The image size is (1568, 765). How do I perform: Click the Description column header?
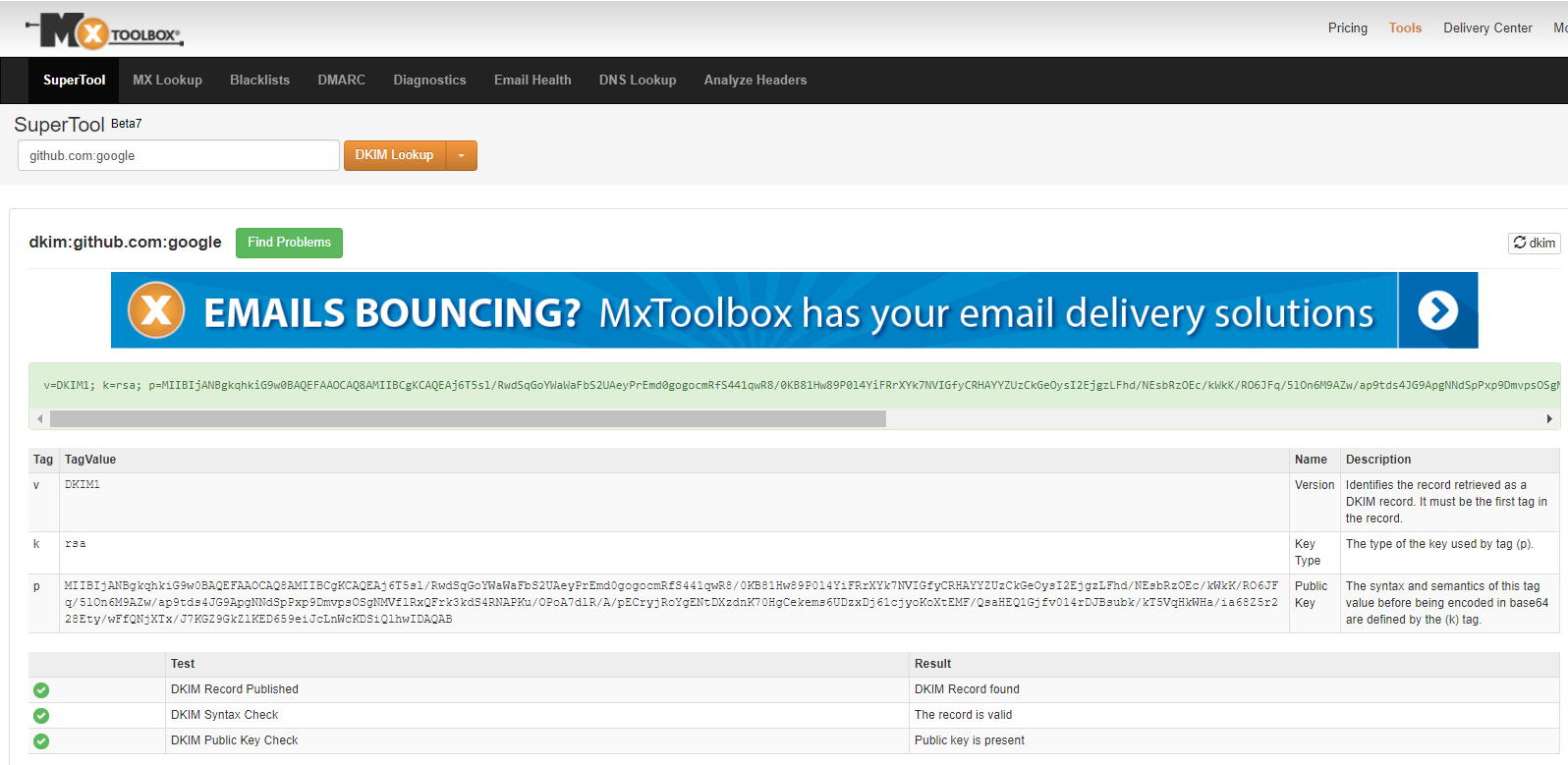[x=1377, y=460]
